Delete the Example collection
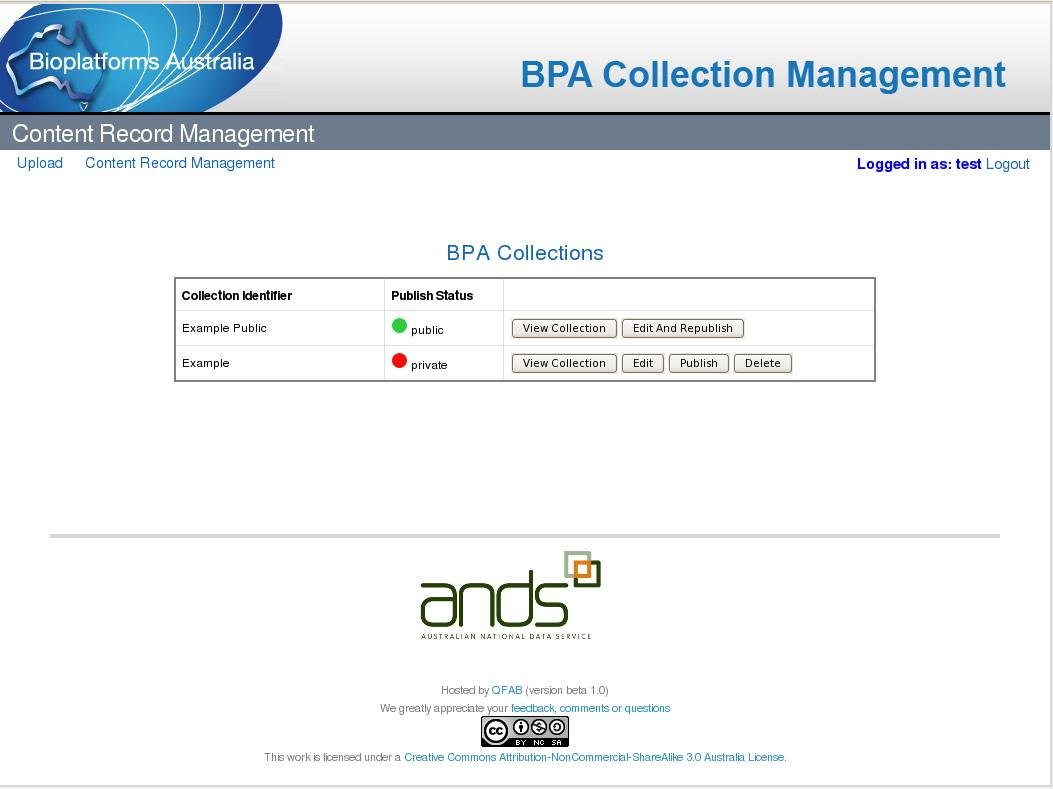This screenshot has width=1053, height=789. pyautogui.click(x=762, y=362)
